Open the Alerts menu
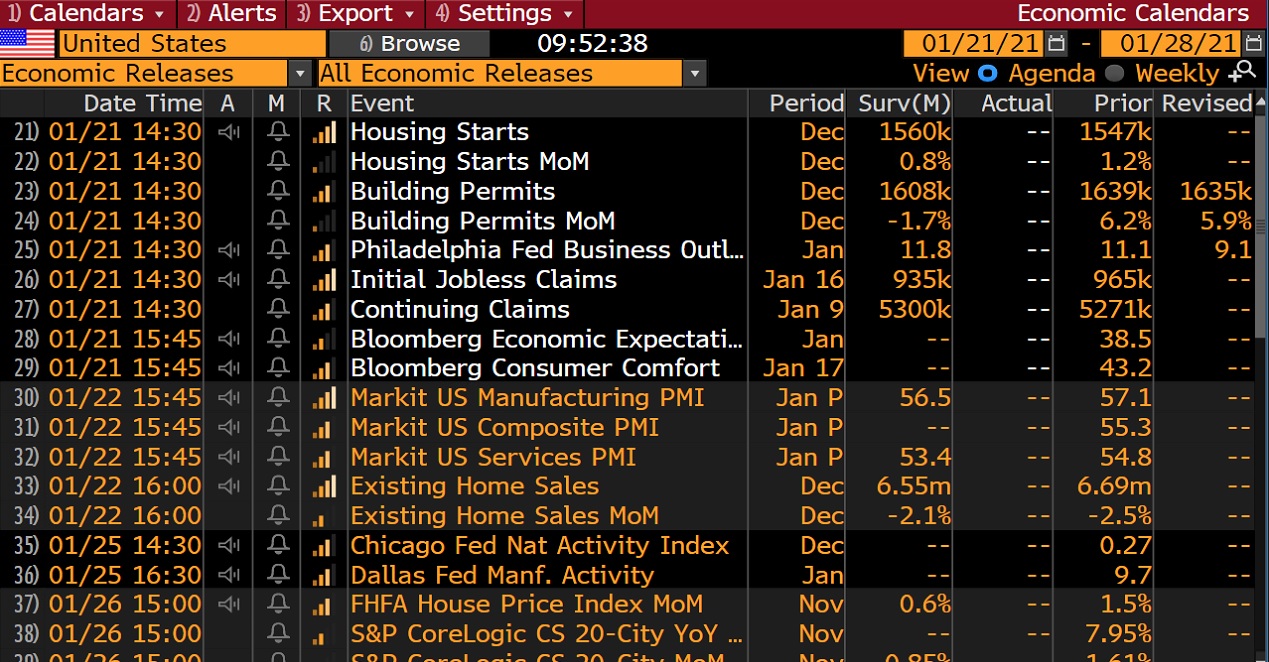Viewport: 1269px width, 662px height. (231, 14)
